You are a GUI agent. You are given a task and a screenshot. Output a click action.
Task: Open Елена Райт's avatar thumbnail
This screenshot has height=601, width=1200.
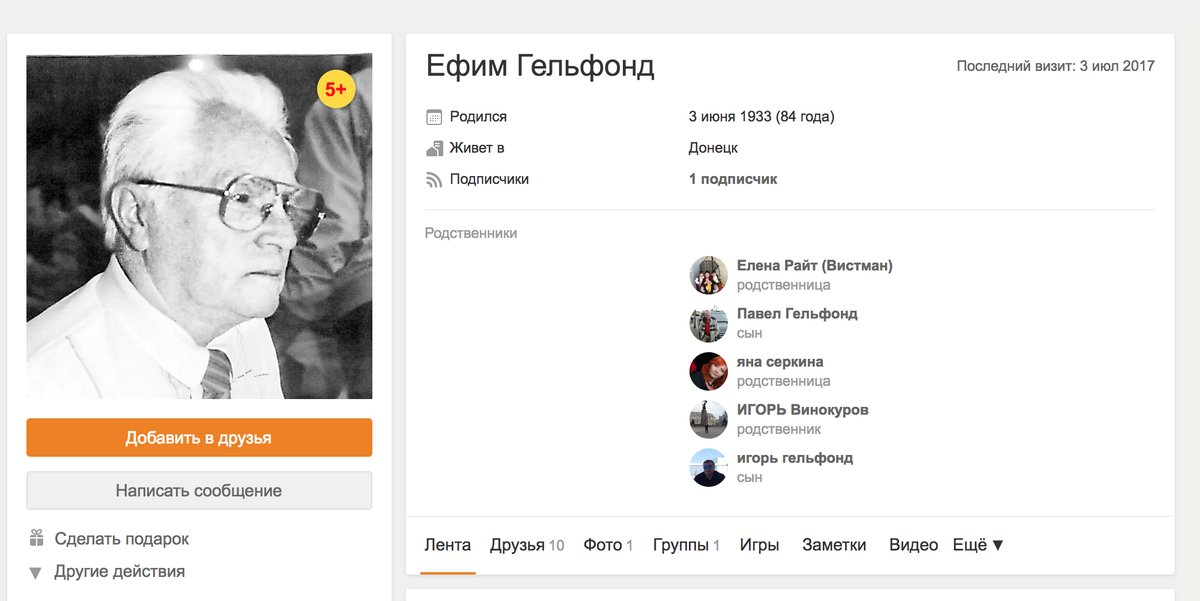point(708,275)
